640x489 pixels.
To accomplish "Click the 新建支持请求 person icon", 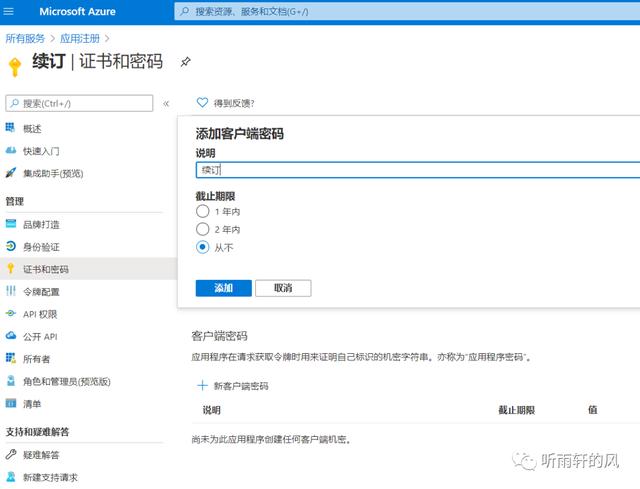I will tap(11, 476).
